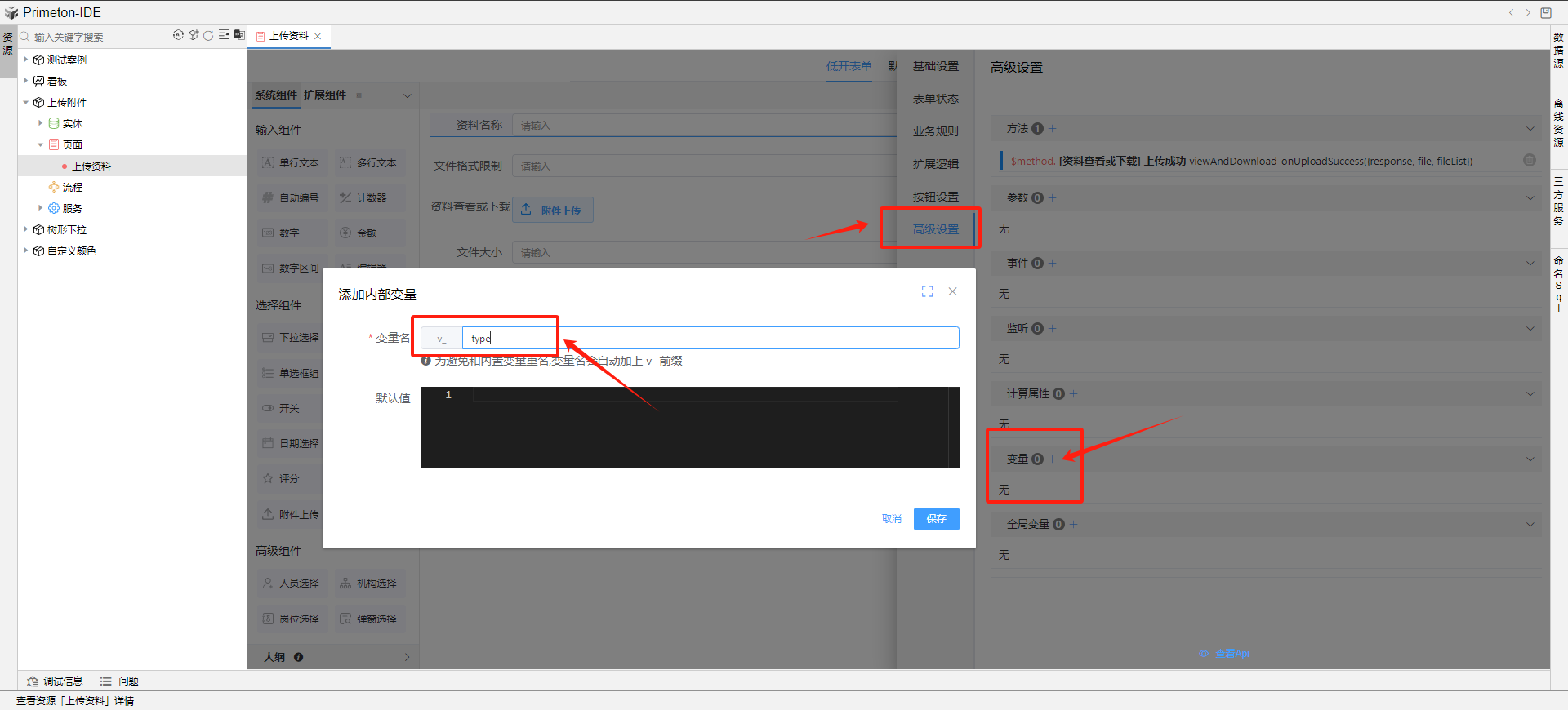The image size is (1568, 710).
Task: Click the add new resource cube icon
Action: 194,35
